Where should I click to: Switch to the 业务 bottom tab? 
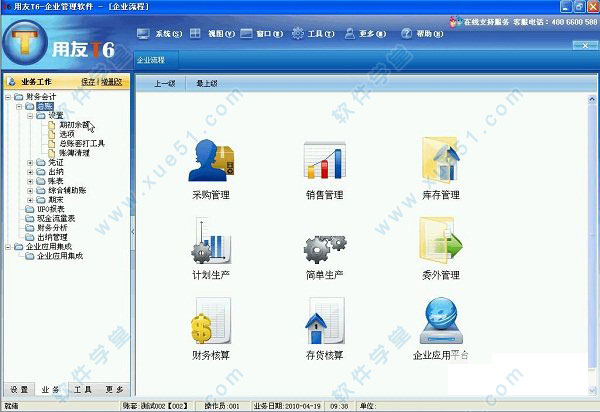pos(51,389)
